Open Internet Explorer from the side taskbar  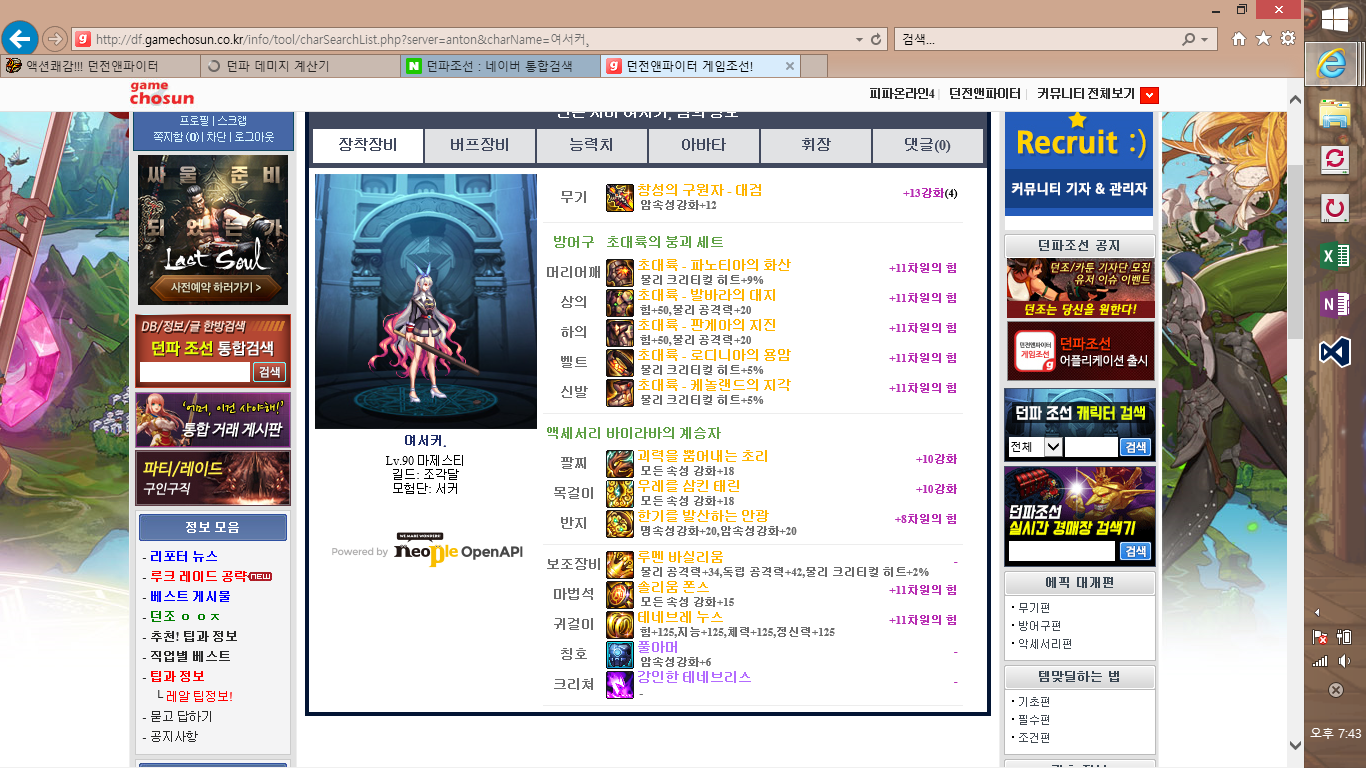[1332, 65]
